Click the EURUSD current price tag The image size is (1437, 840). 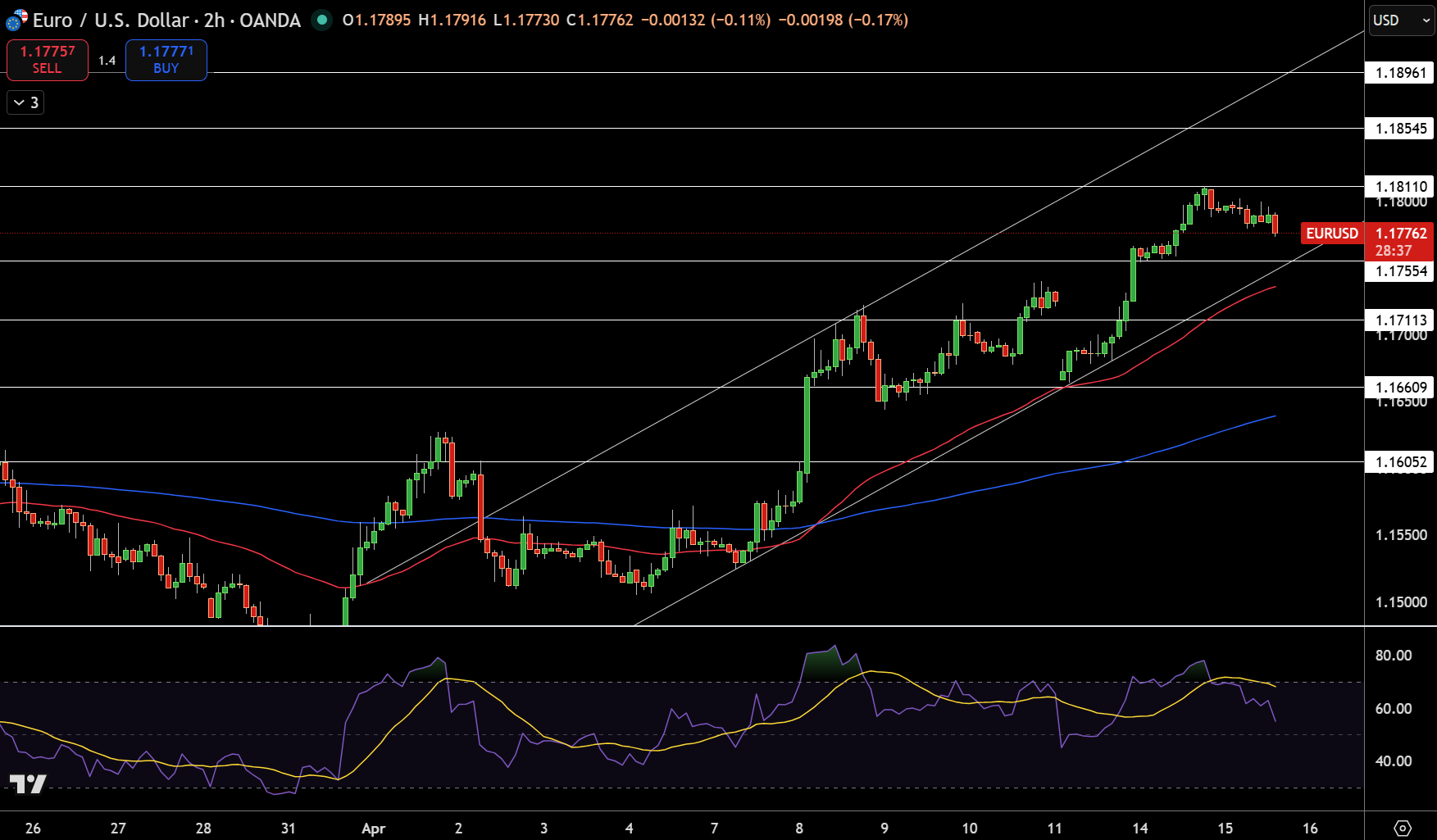coord(1331,234)
